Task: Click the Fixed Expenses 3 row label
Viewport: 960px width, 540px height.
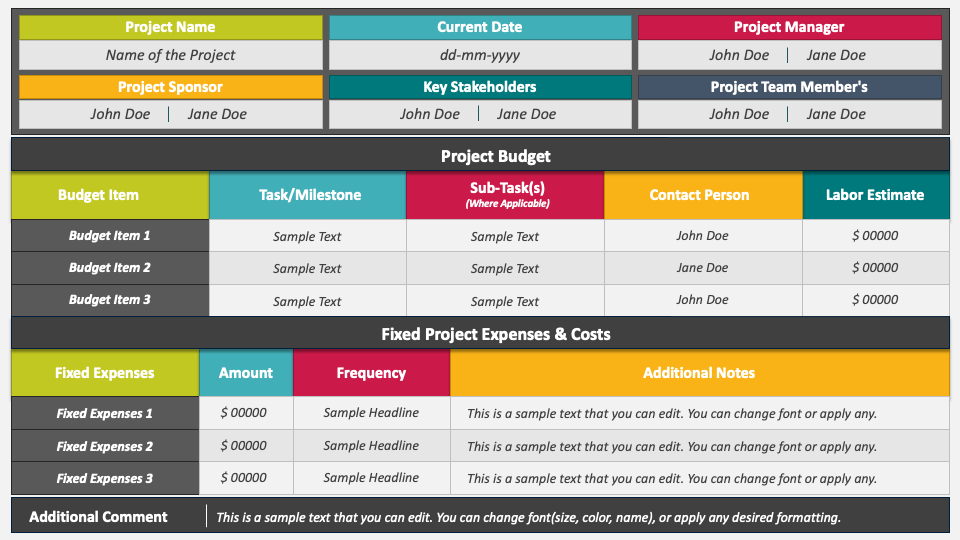Action: 105,478
